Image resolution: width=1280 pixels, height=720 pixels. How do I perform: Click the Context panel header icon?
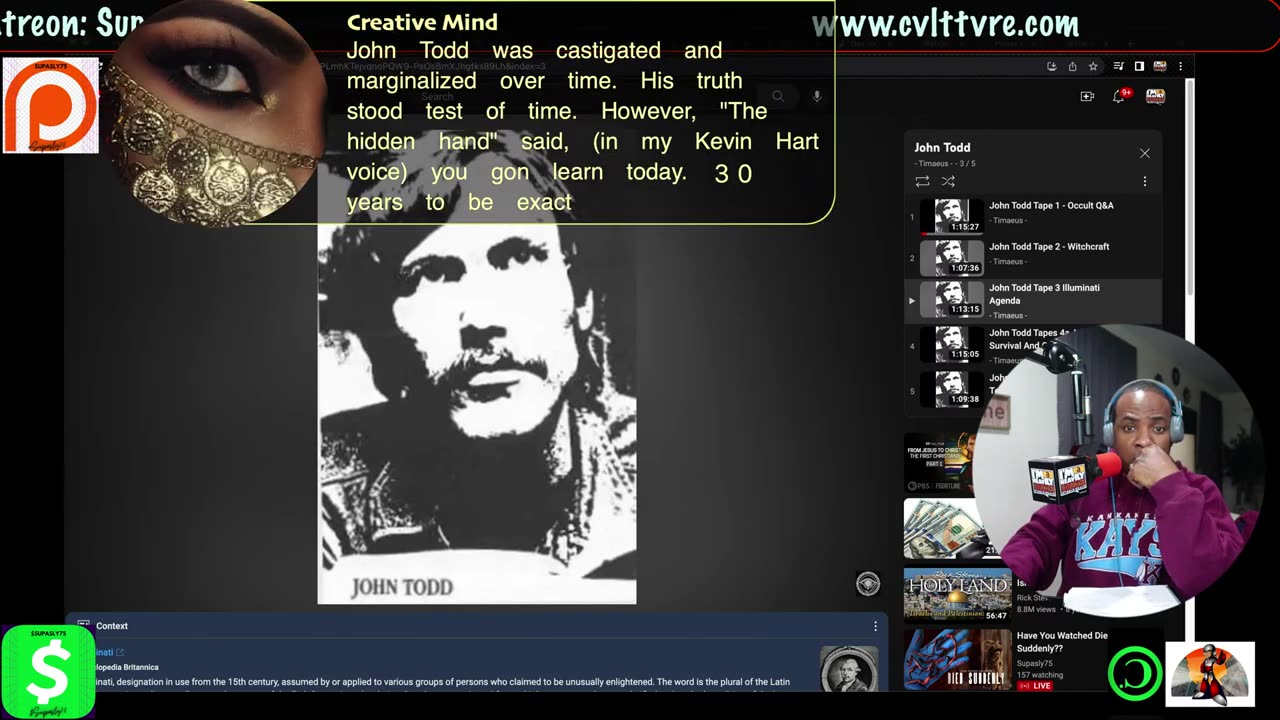click(x=84, y=626)
